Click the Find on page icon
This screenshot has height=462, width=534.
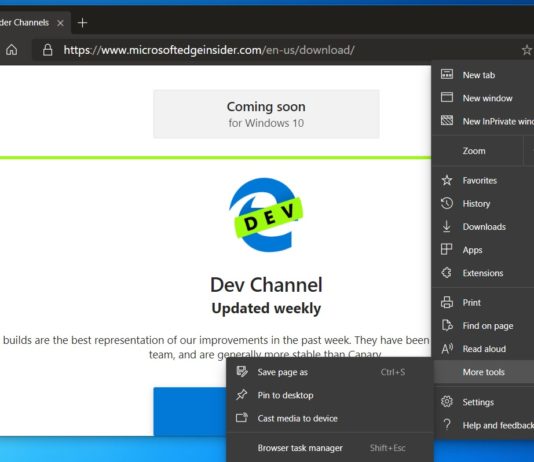tap(447, 325)
